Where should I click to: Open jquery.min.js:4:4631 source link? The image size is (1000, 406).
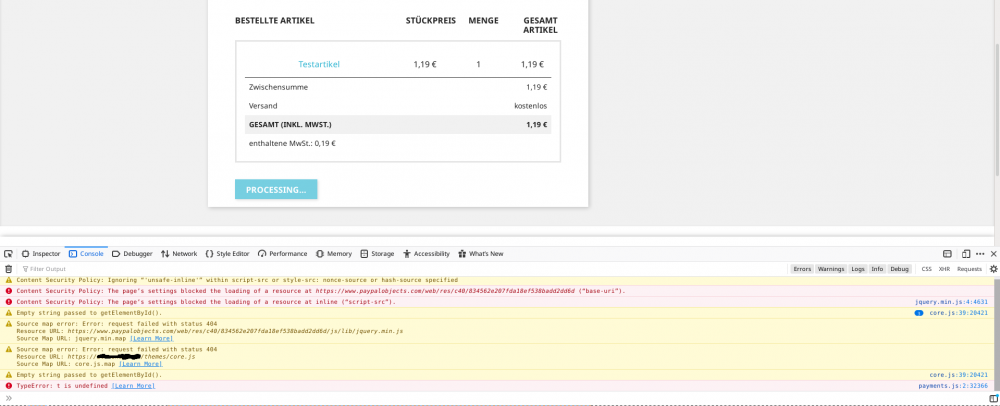coord(952,301)
